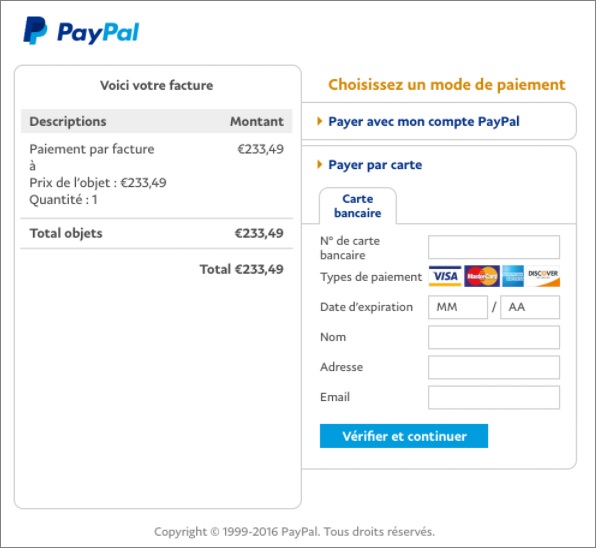Click the N° de carte bancaire field
596x548 pixels.
coord(494,247)
